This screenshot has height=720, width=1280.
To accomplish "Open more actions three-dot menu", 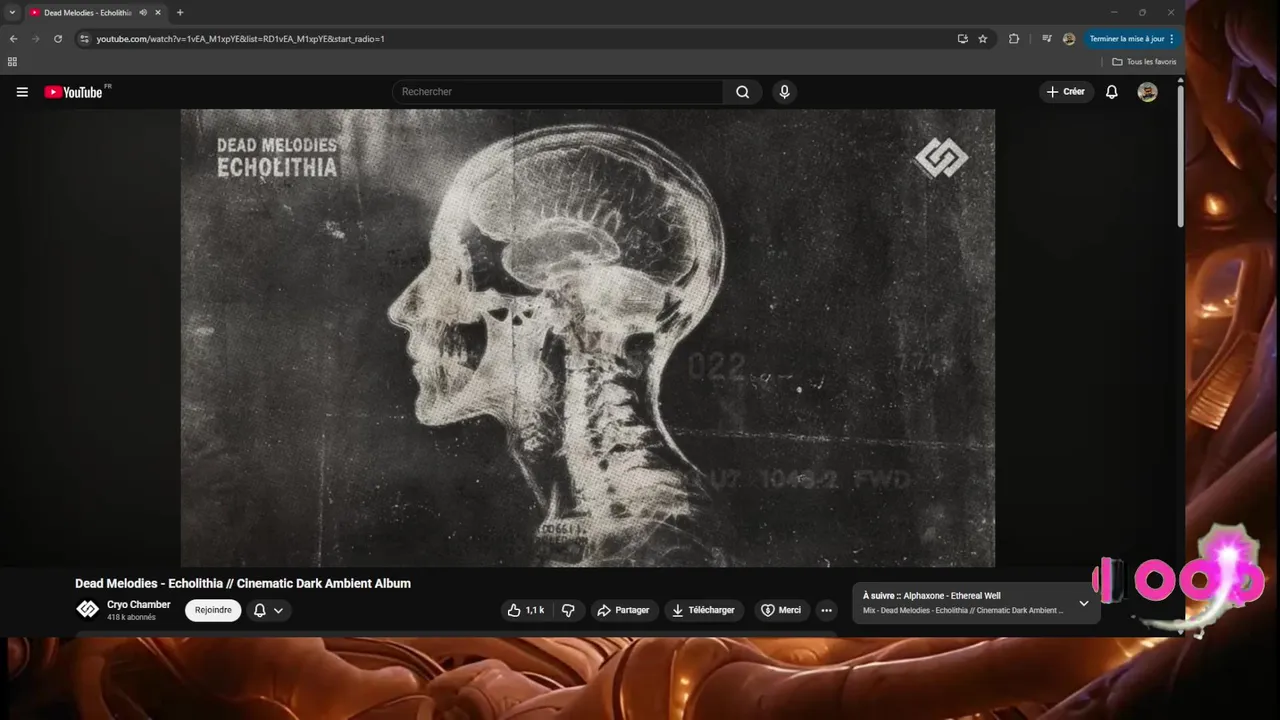I will pos(826,610).
